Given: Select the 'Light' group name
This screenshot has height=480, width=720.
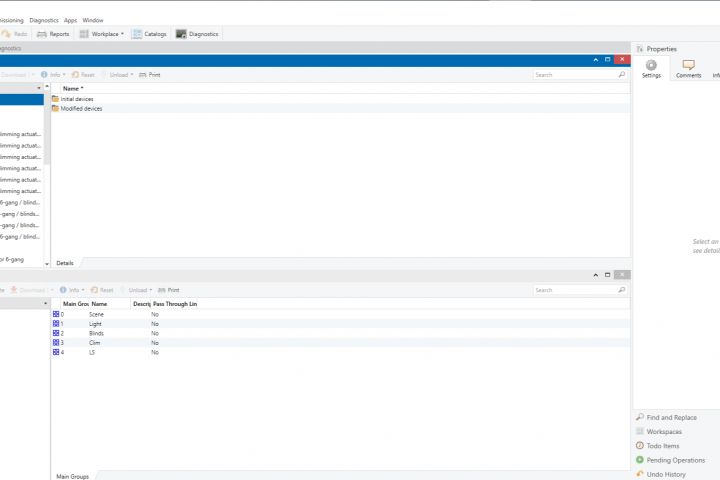Looking at the screenshot, I should (x=95, y=324).
